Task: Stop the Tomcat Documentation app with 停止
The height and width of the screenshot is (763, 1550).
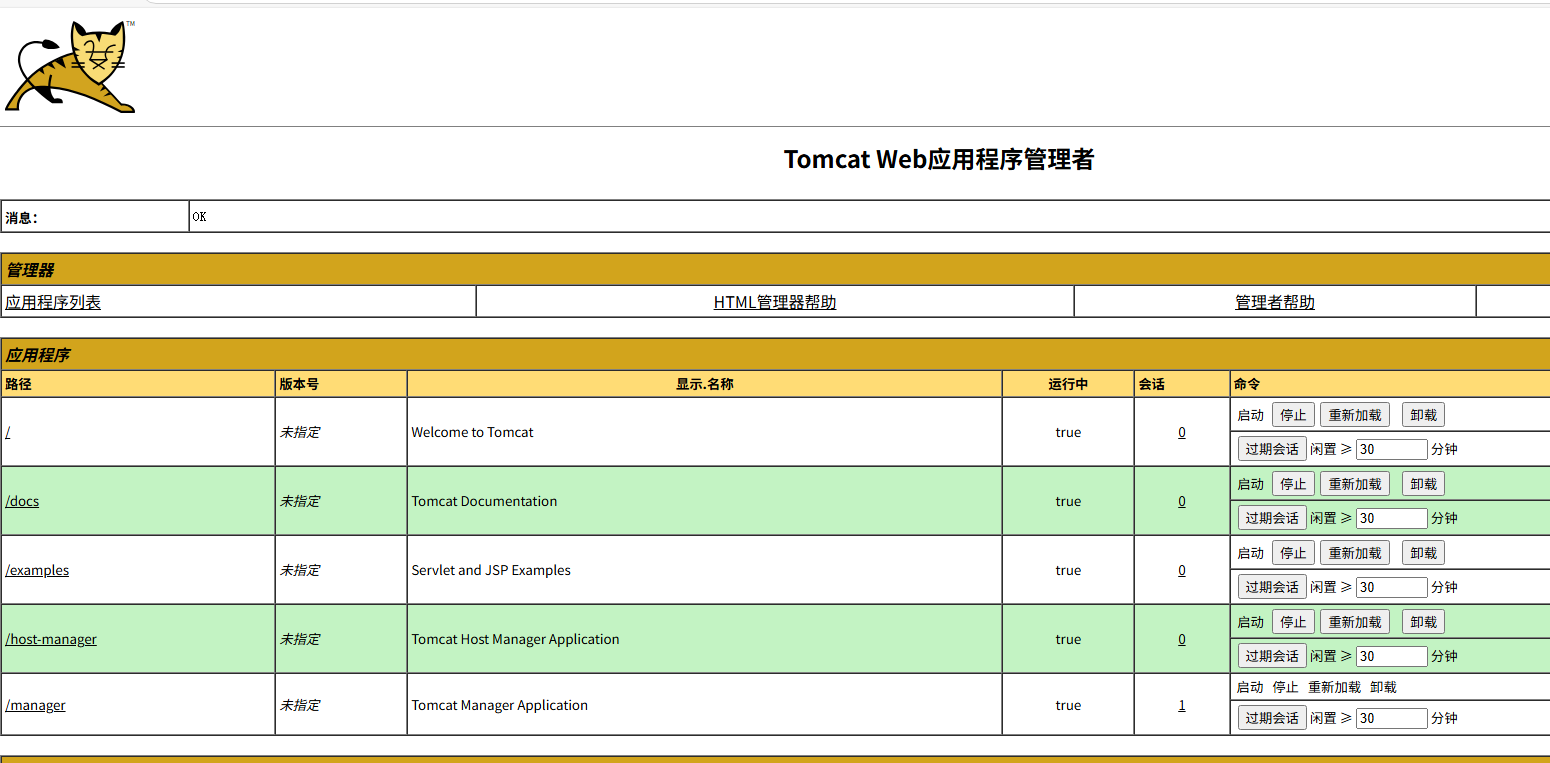Action: (1293, 484)
